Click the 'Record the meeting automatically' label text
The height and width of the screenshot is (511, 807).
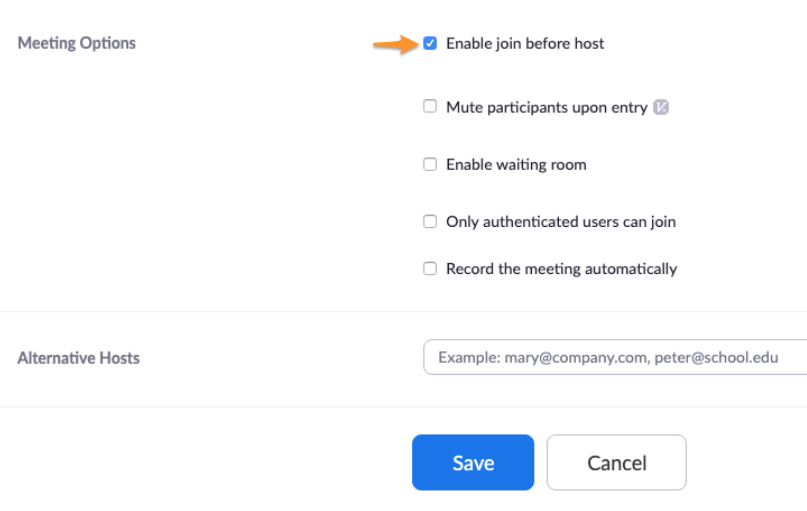[561, 268]
